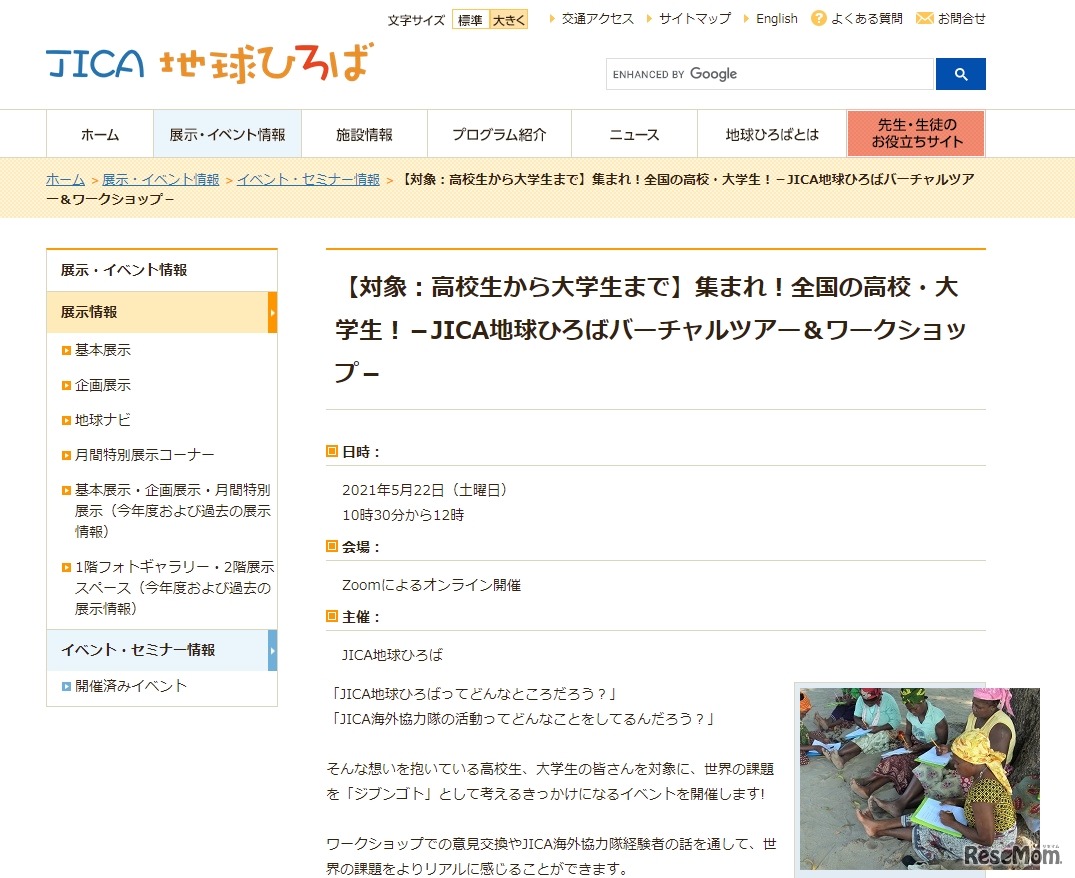This screenshot has width=1075, height=878.
Task: Click the Google search magnifying glass icon
Action: (x=960, y=74)
